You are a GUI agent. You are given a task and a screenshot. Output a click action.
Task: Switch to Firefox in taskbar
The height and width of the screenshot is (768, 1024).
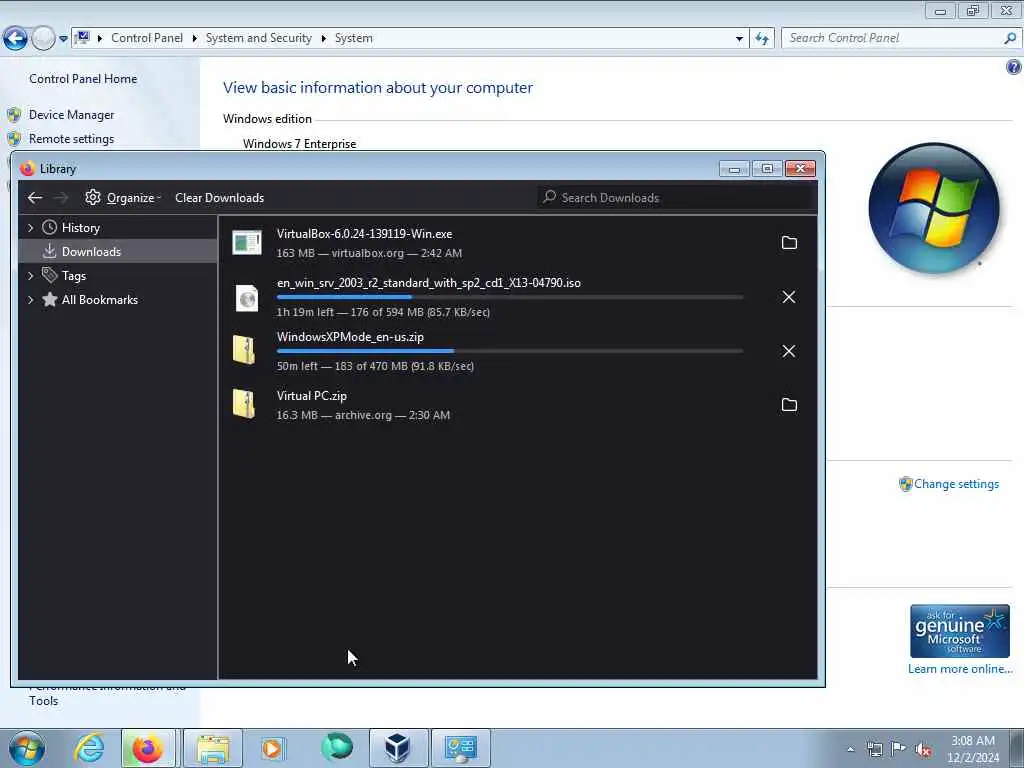tap(148, 748)
